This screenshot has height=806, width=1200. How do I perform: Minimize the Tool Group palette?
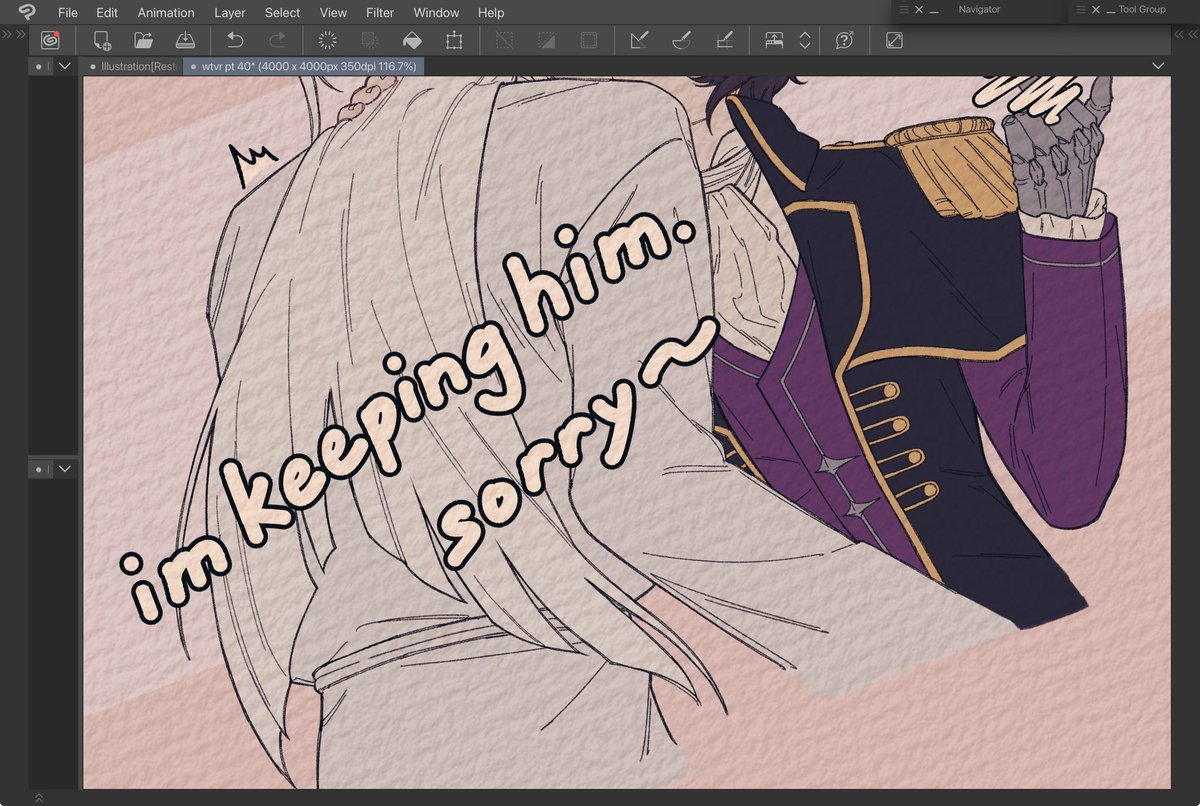click(x=1110, y=11)
